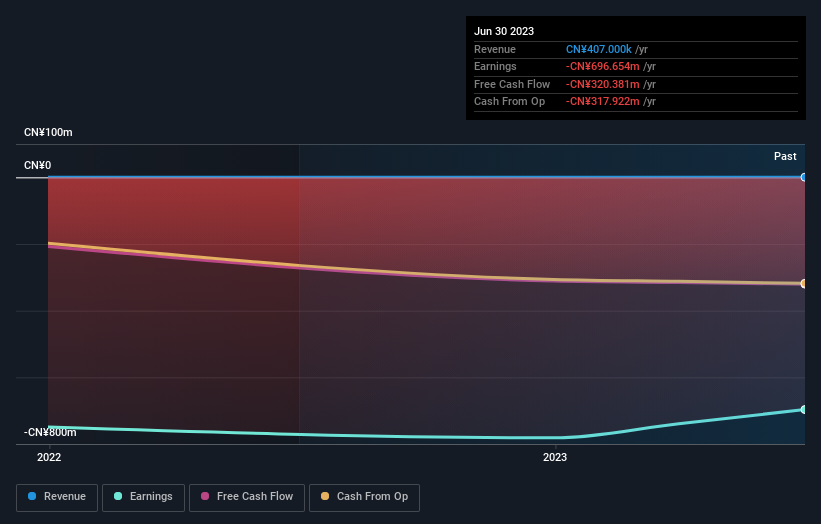Click the Earnings label in tooltip
The image size is (821, 524).
495,66
